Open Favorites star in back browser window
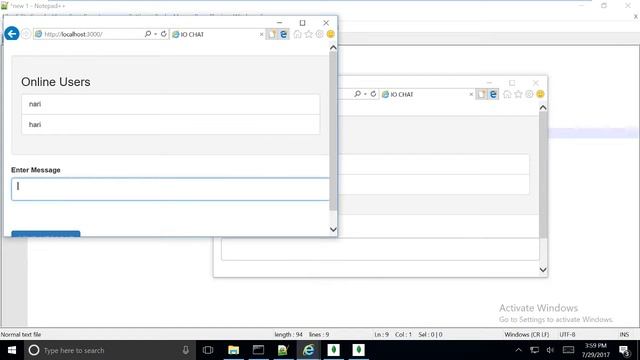The height and width of the screenshot is (360, 640). (518, 94)
